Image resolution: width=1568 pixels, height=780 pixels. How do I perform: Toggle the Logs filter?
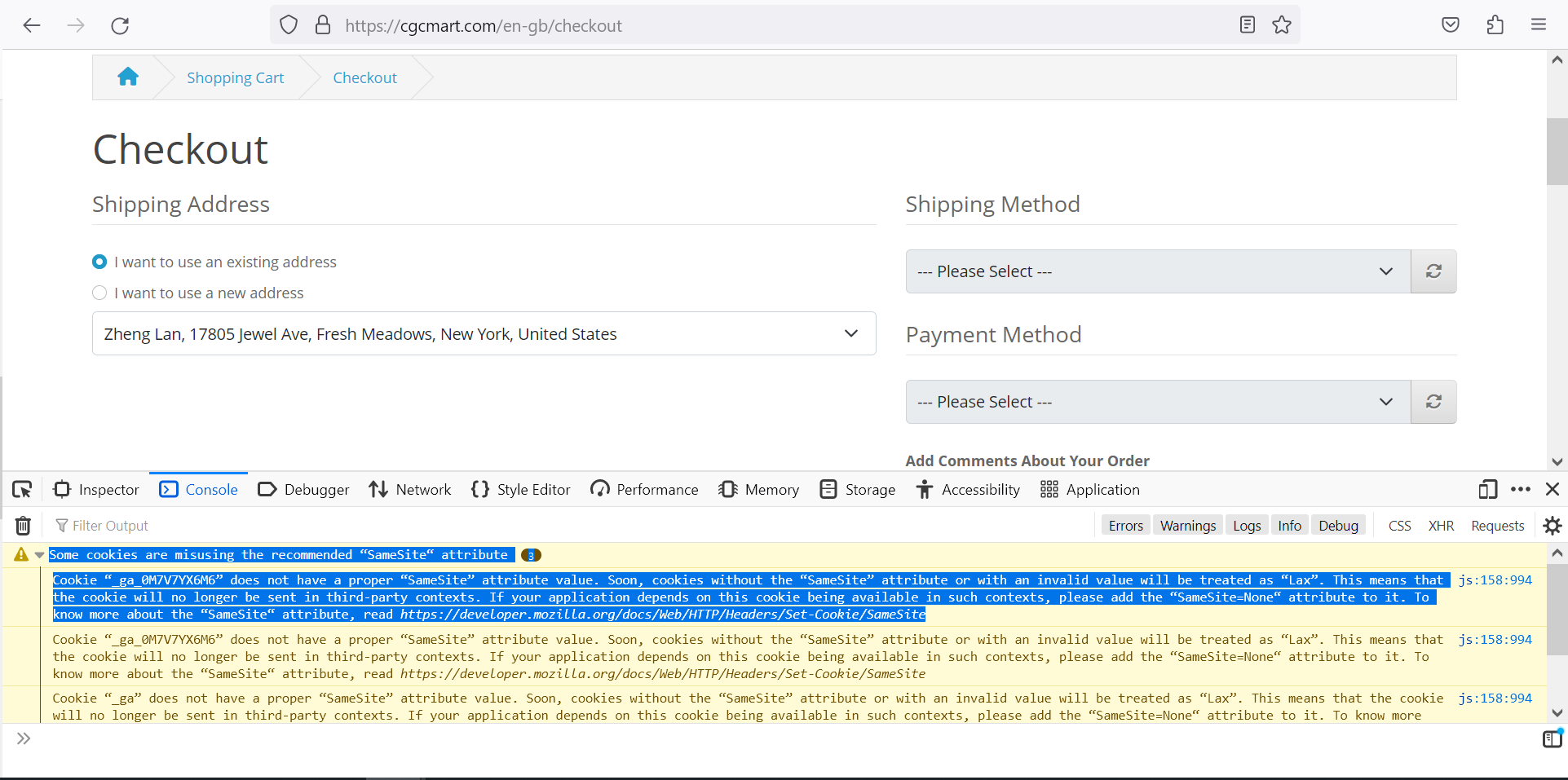click(1247, 526)
